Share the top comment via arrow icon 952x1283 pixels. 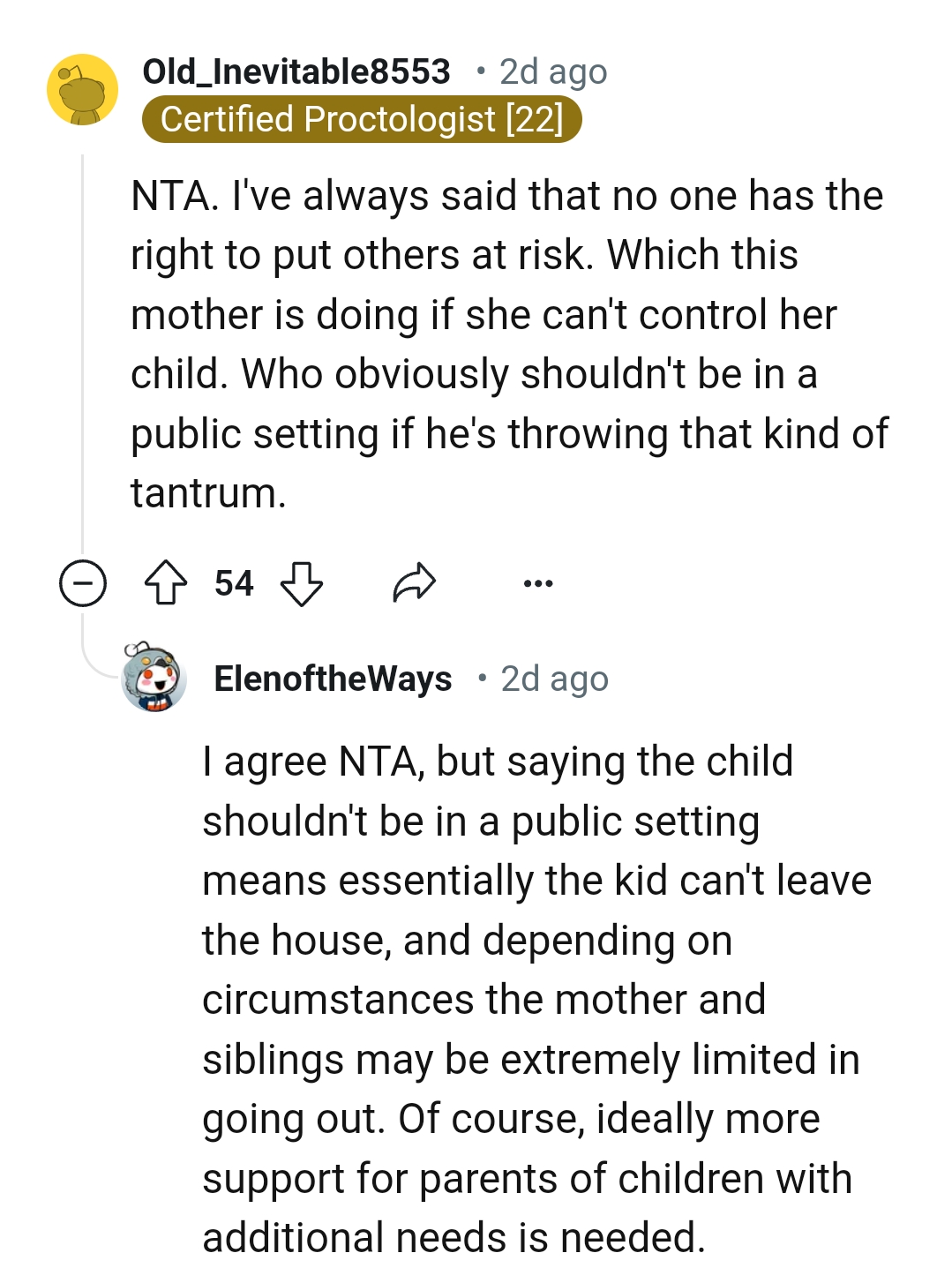pyautogui.click(x=414, y=583)
